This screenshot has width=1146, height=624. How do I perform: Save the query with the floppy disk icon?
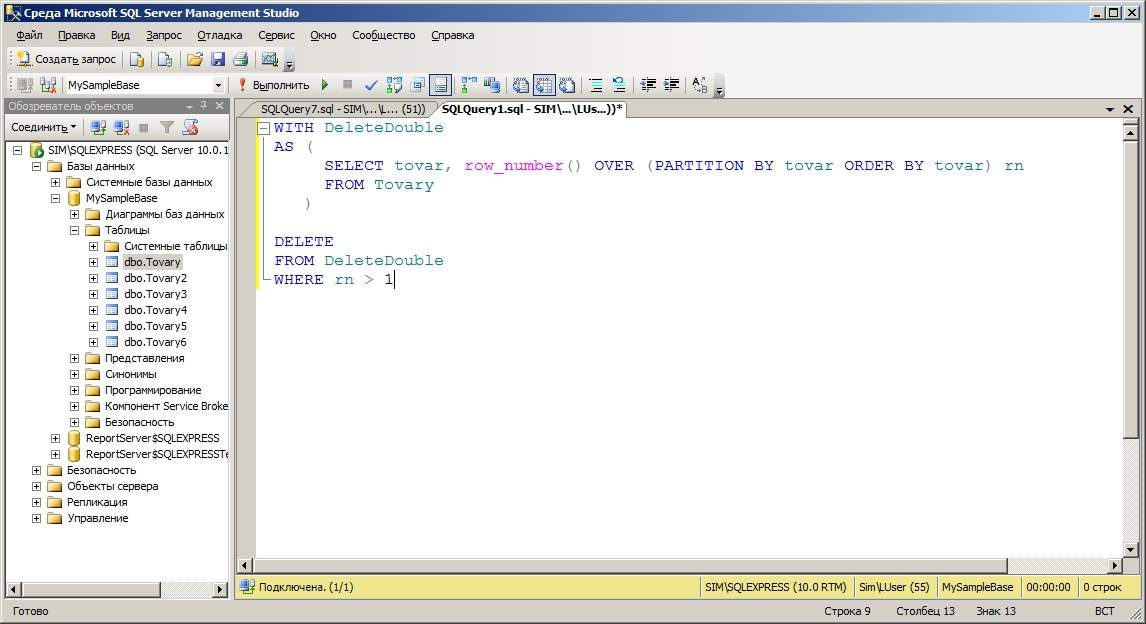tap(218, 59)
